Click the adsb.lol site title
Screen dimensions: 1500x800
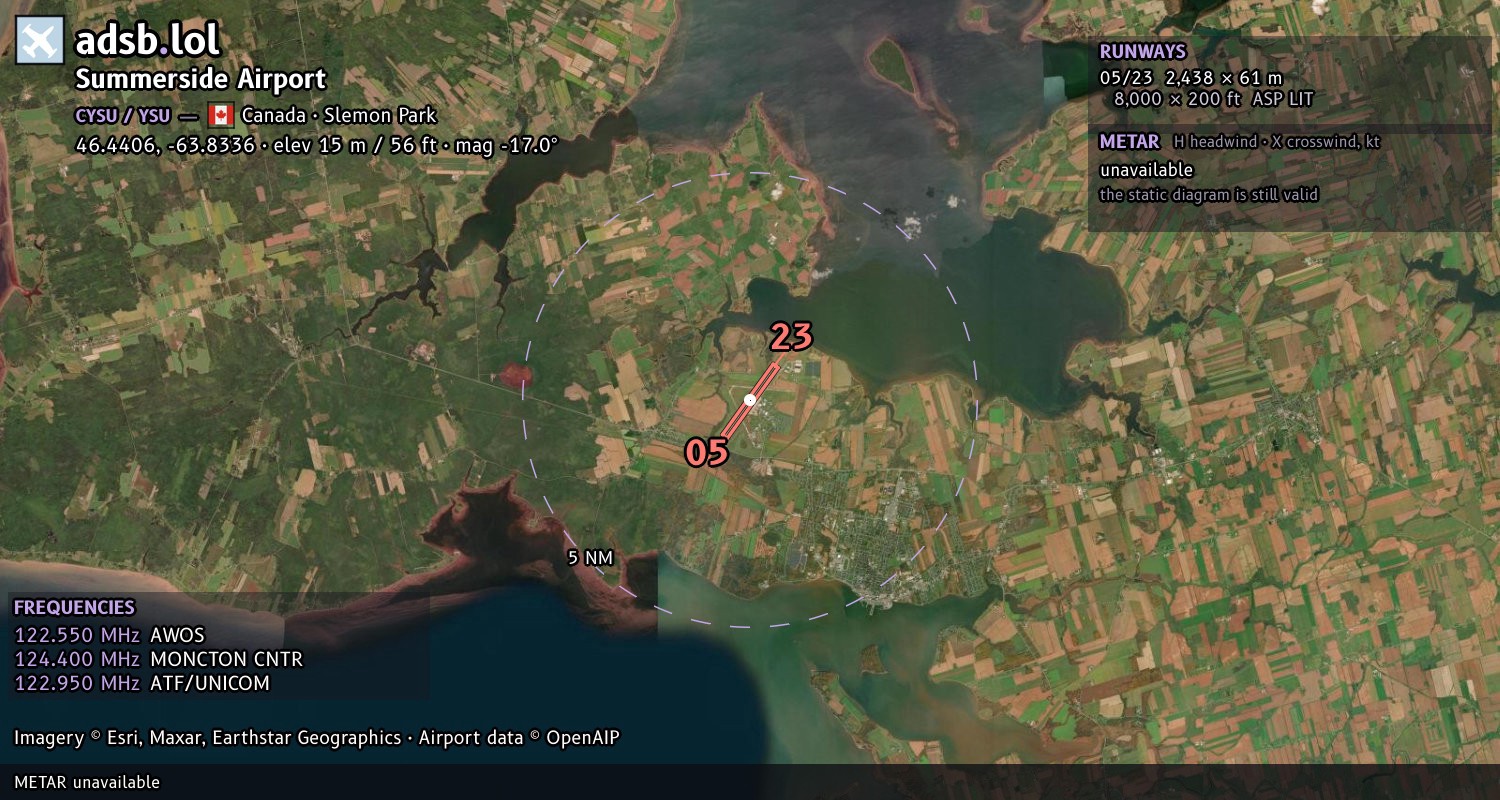click(x=147, y=41)
